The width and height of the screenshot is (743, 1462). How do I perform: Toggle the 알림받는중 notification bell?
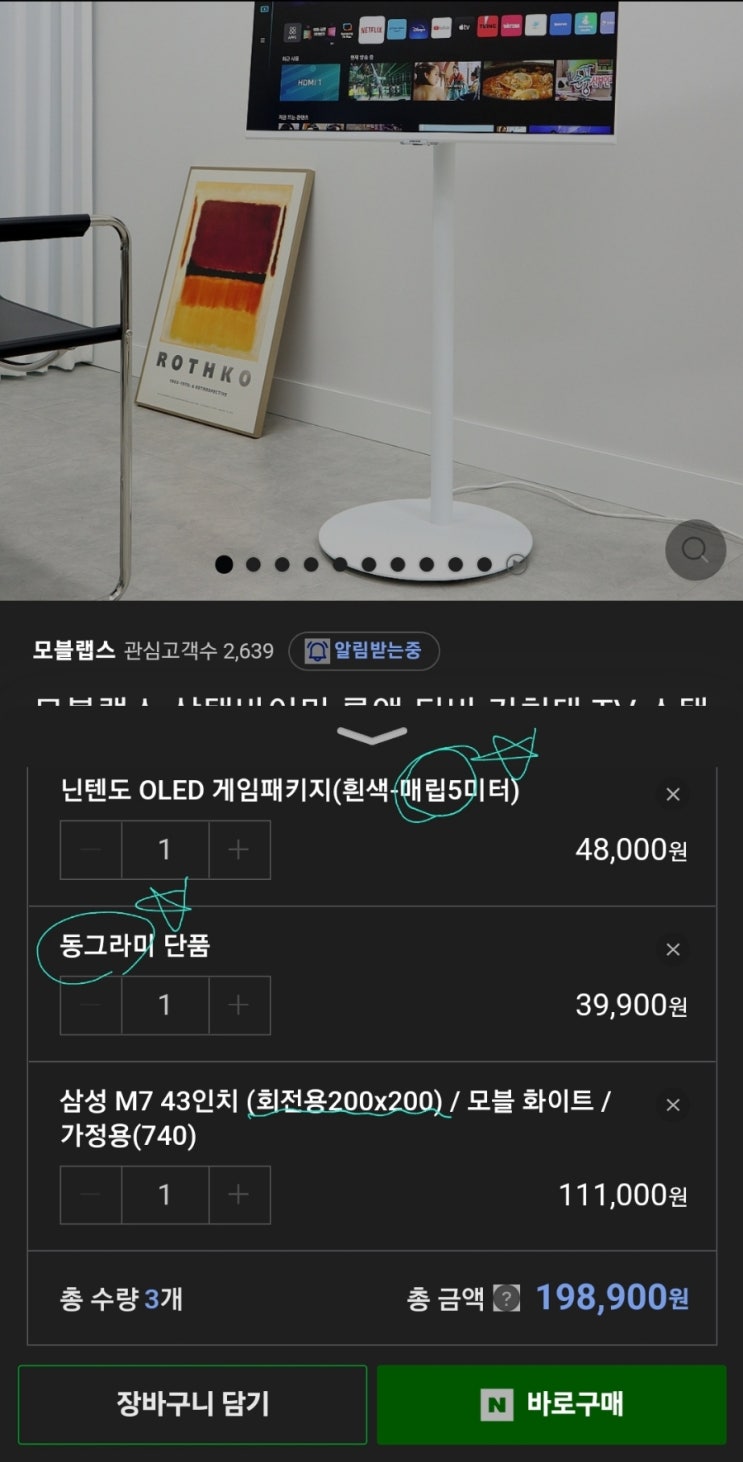click(364, 651)
